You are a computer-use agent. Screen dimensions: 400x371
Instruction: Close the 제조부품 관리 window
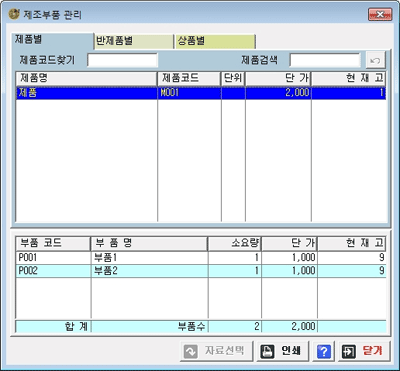point(380,14)
